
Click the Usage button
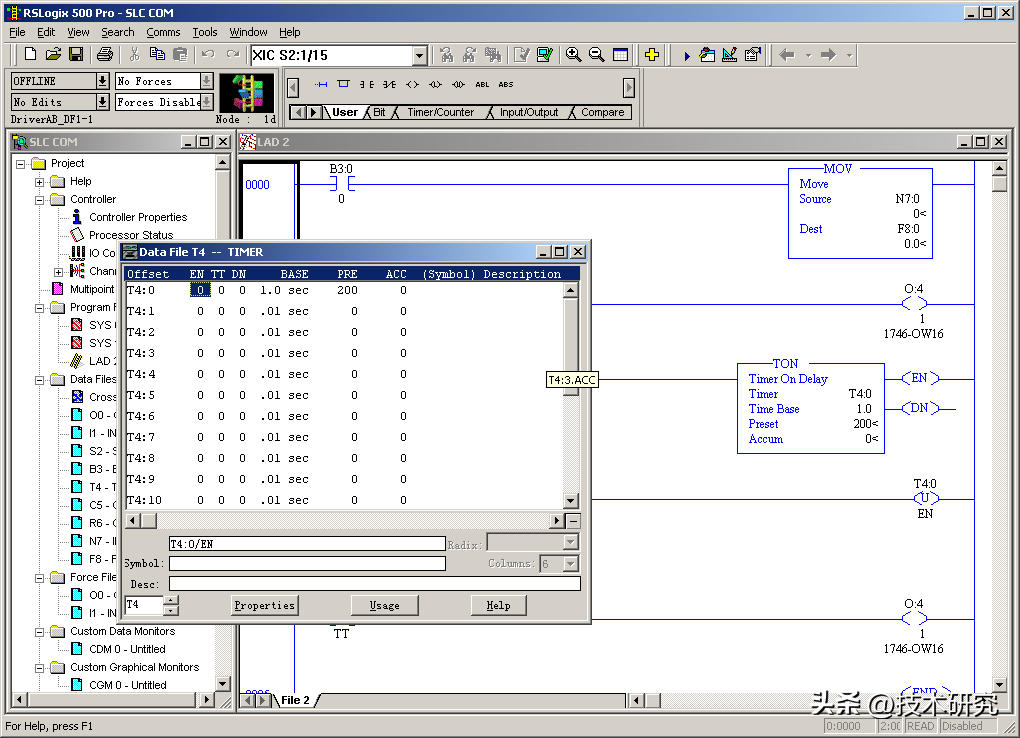(384, 605)
